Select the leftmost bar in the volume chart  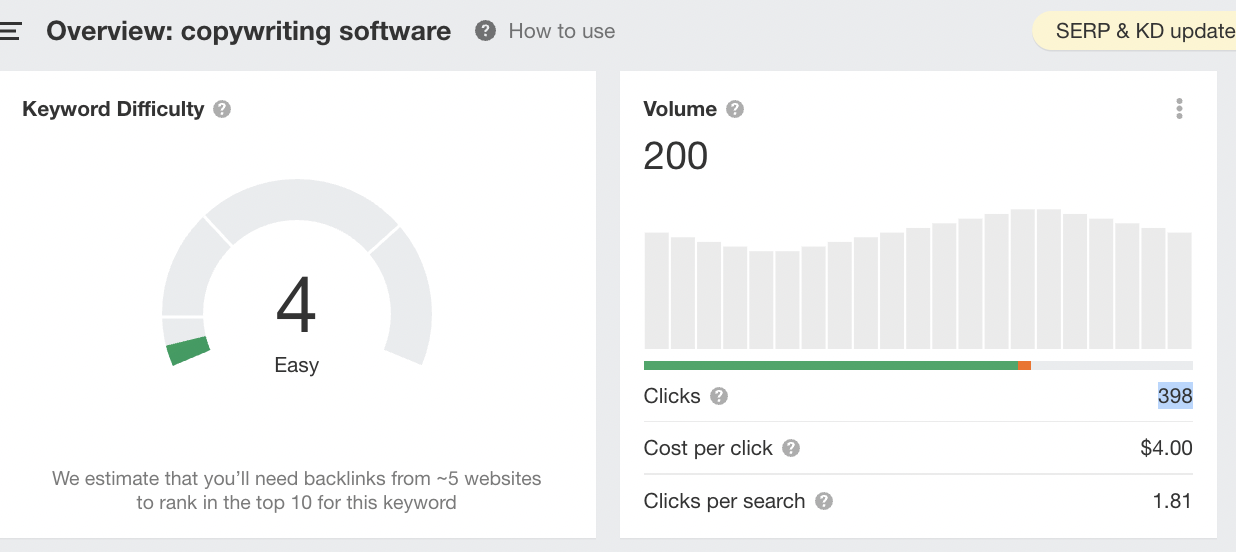point(656,290)
